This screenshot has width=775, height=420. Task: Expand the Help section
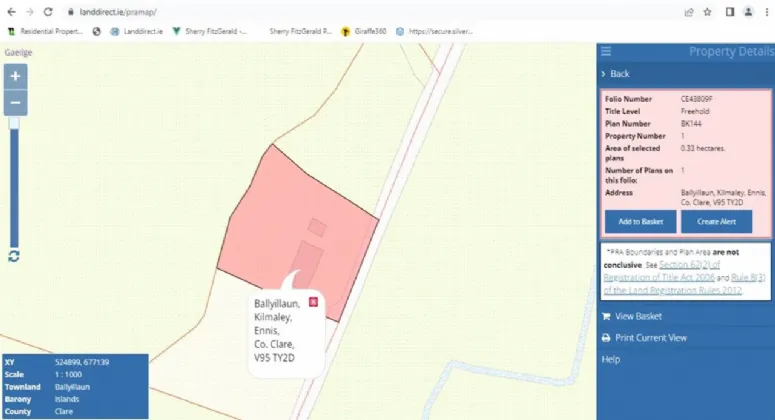pos(610,359)
